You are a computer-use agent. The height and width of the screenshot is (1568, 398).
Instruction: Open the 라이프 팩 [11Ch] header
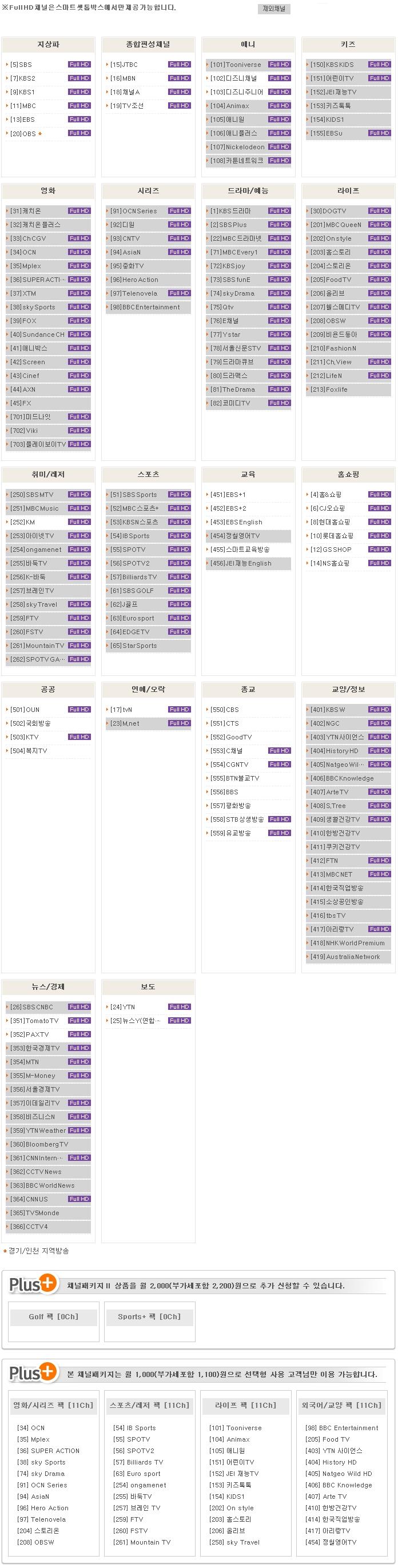(x=245, y=1406)
